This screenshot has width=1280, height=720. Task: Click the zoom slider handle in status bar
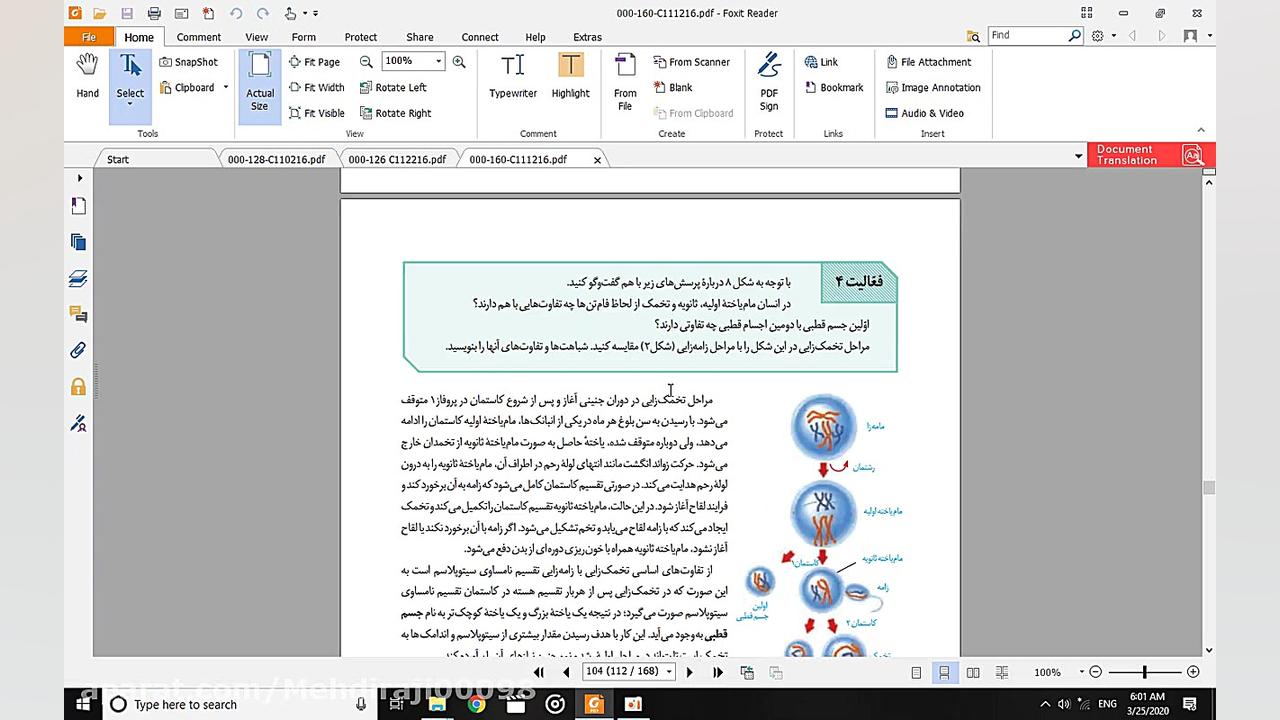tap(1145, 673)
